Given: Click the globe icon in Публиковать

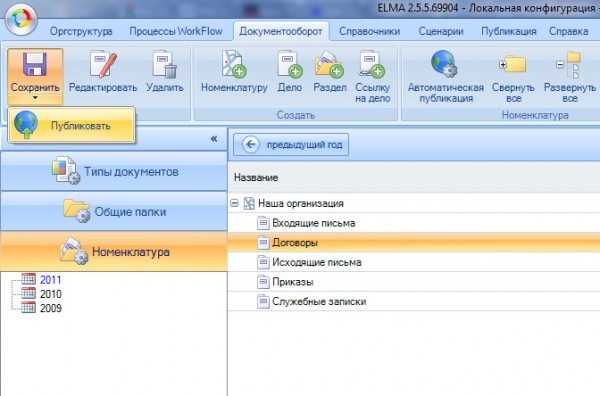Looking at the screenshot, I should [26, 125].
